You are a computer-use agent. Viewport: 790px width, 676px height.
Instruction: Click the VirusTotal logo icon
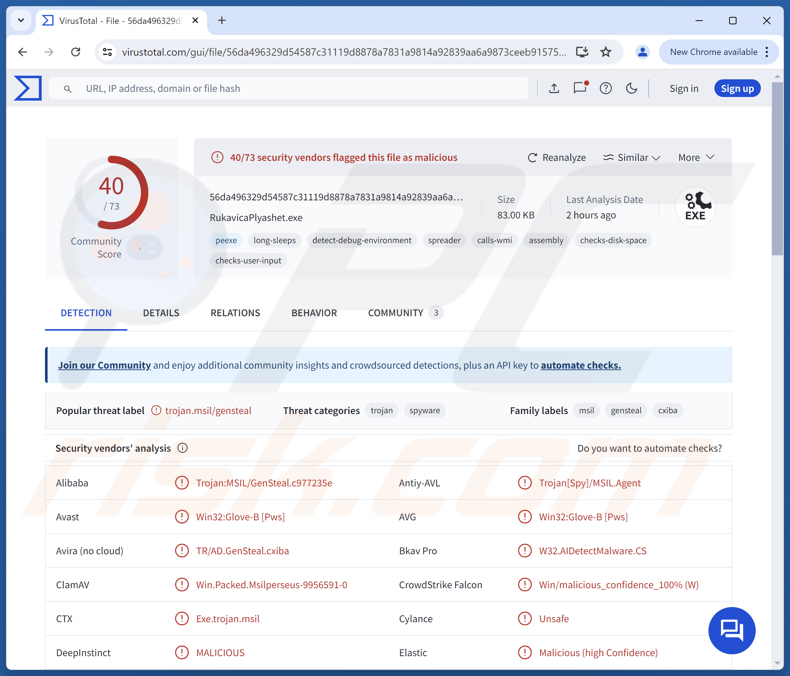click(x=28, y=88)
